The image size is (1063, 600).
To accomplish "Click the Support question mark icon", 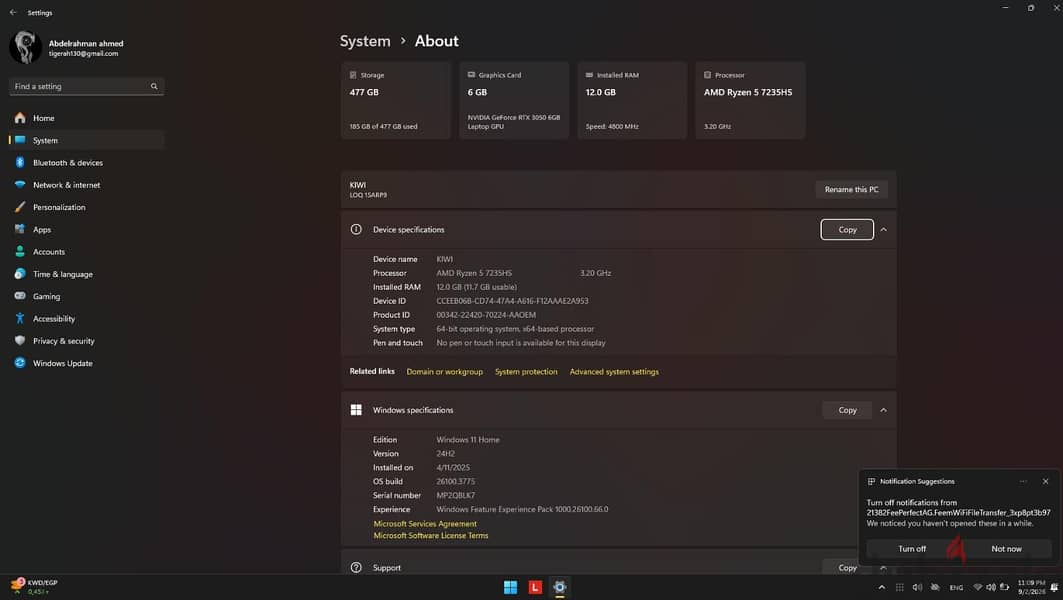I will pos(356,567).
